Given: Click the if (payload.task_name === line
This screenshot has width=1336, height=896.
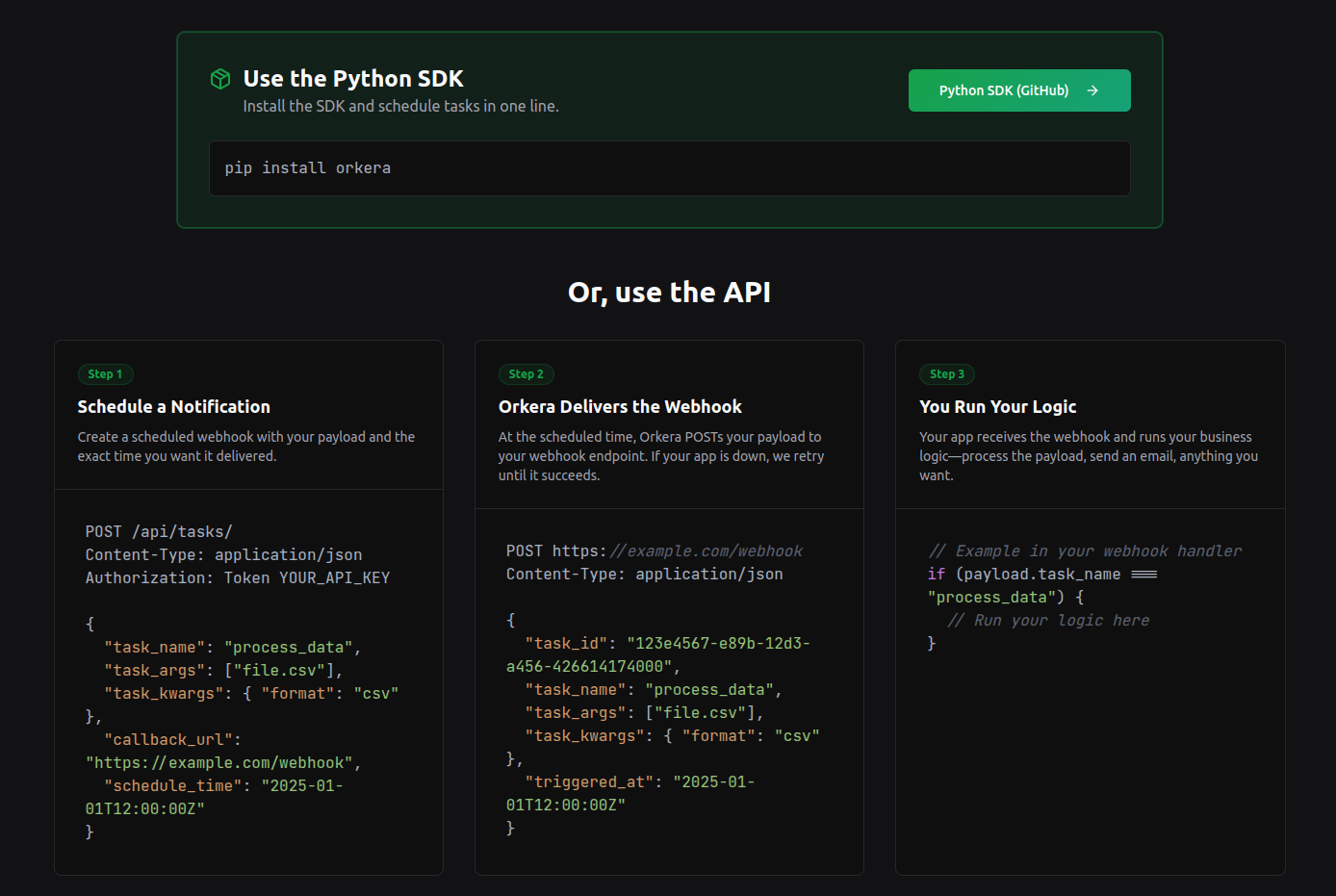Looking at the screenshot, I should (x=1042, y=575).
